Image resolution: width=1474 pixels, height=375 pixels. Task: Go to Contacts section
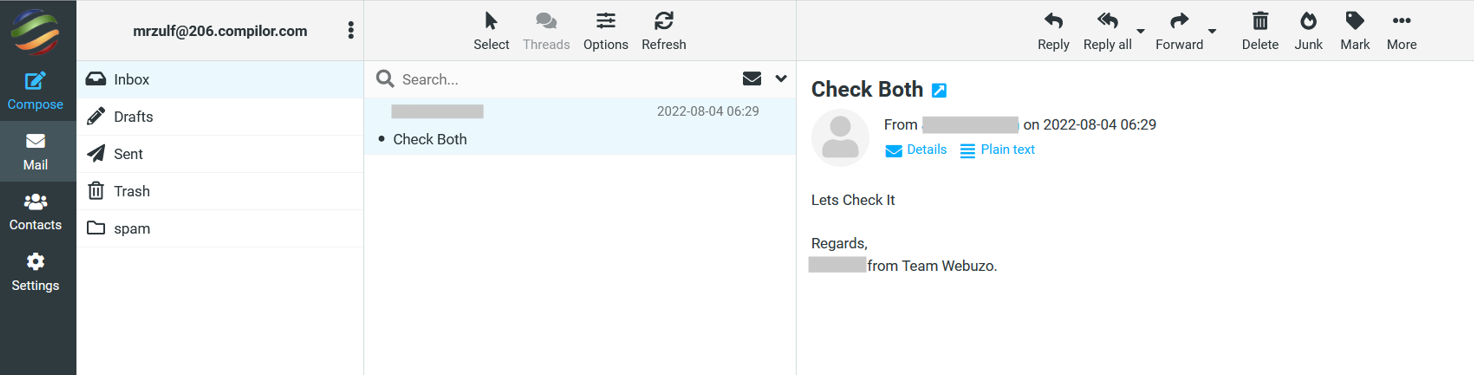[35, 212]
